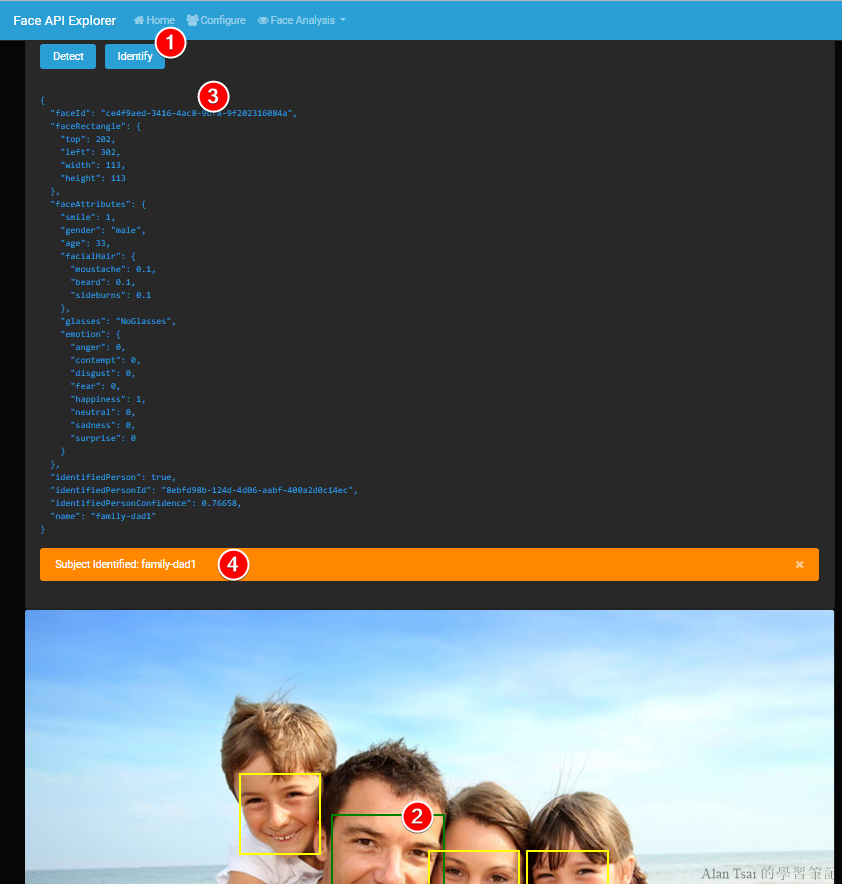Click the "moustache": 0.1 JSON line
842x884 pixels.
(x=113, y=269)
